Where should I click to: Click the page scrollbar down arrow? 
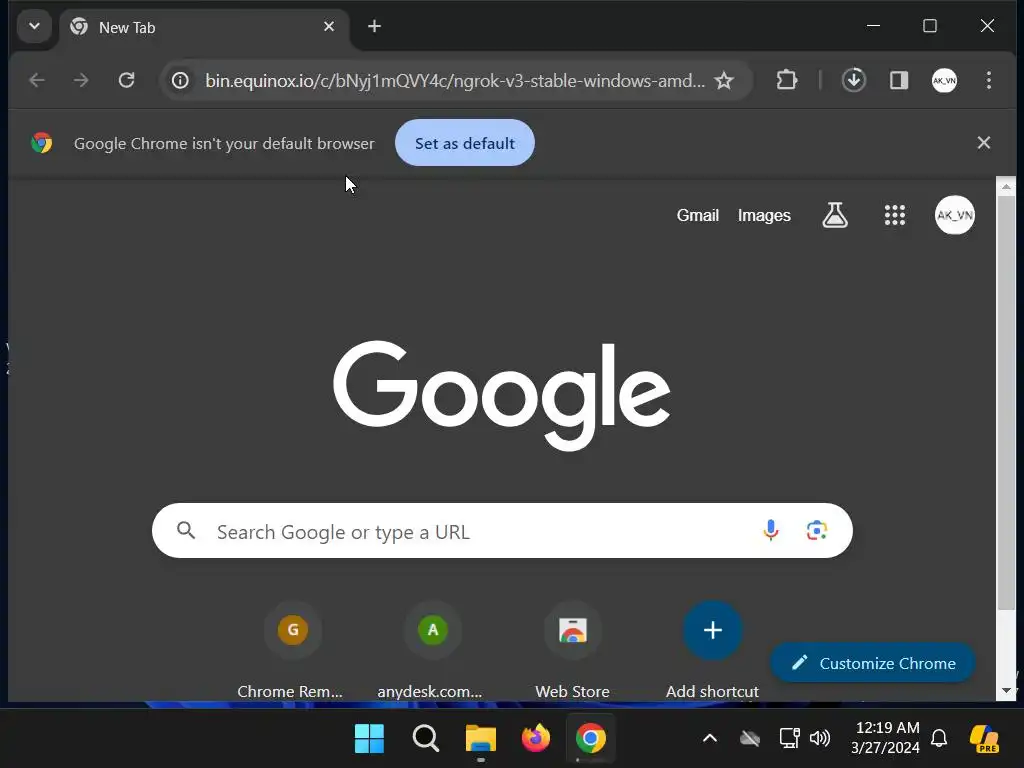coord(1006,691)
